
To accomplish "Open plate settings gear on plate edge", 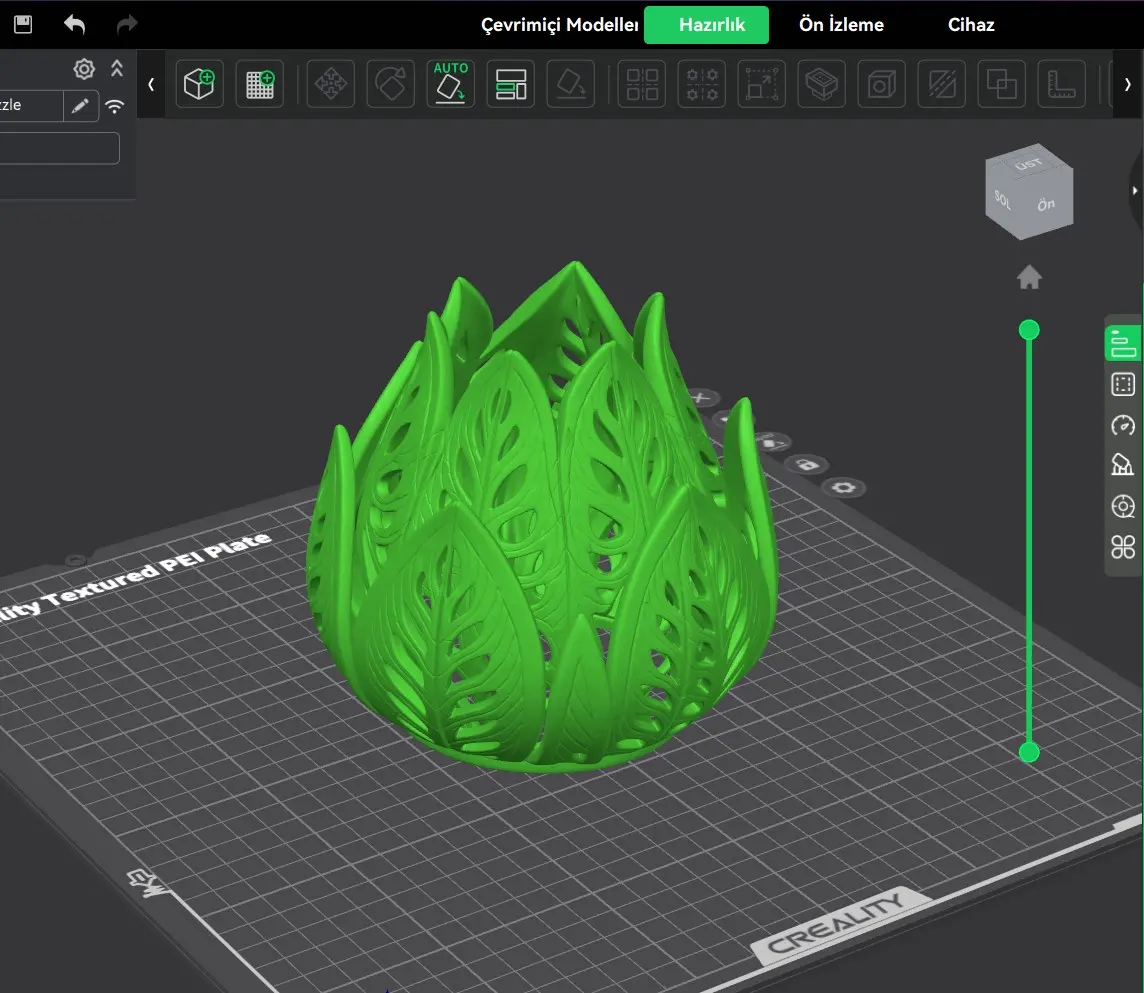I will tap(844, 487).
